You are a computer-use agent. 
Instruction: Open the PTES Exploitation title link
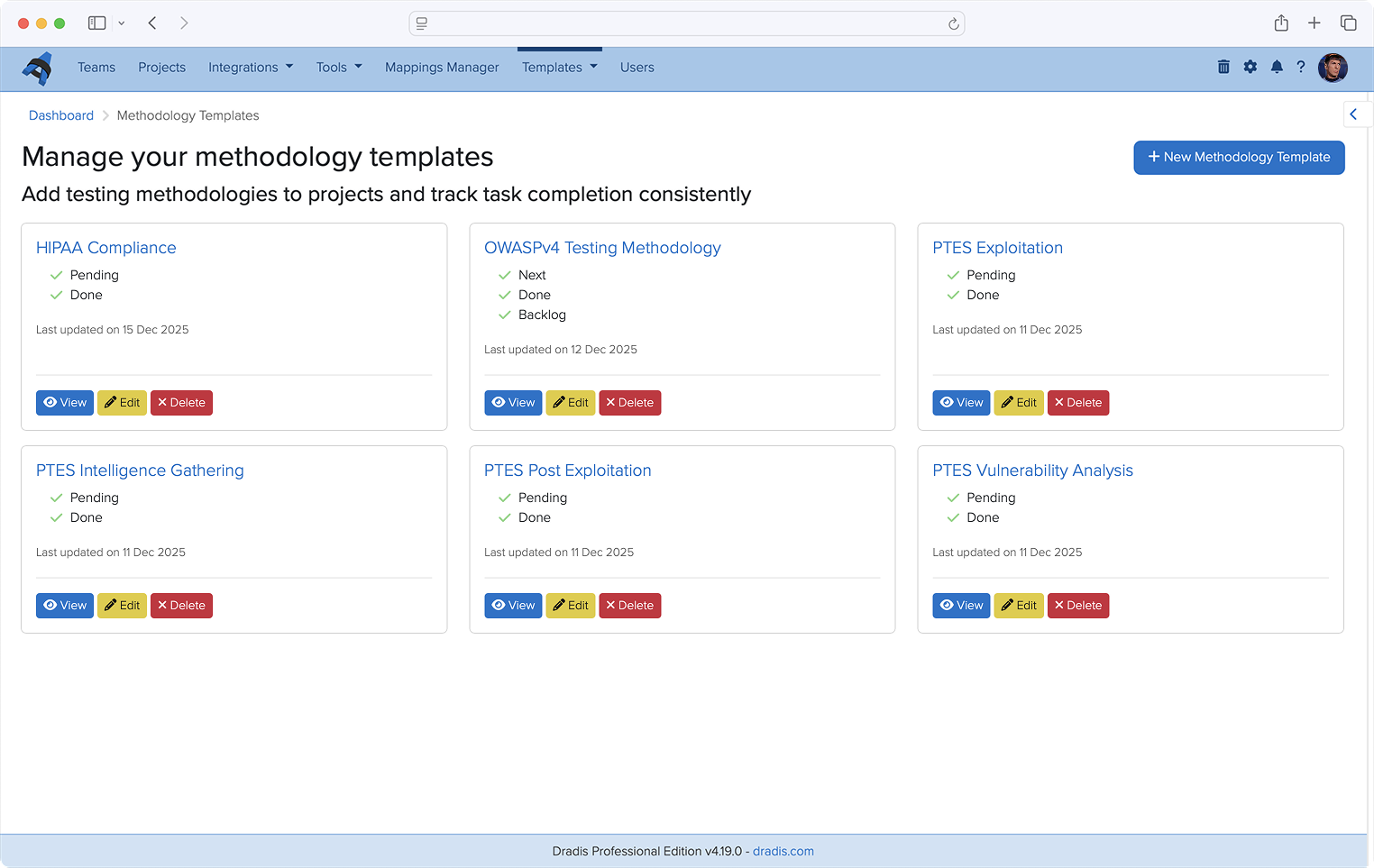[997, 248]
